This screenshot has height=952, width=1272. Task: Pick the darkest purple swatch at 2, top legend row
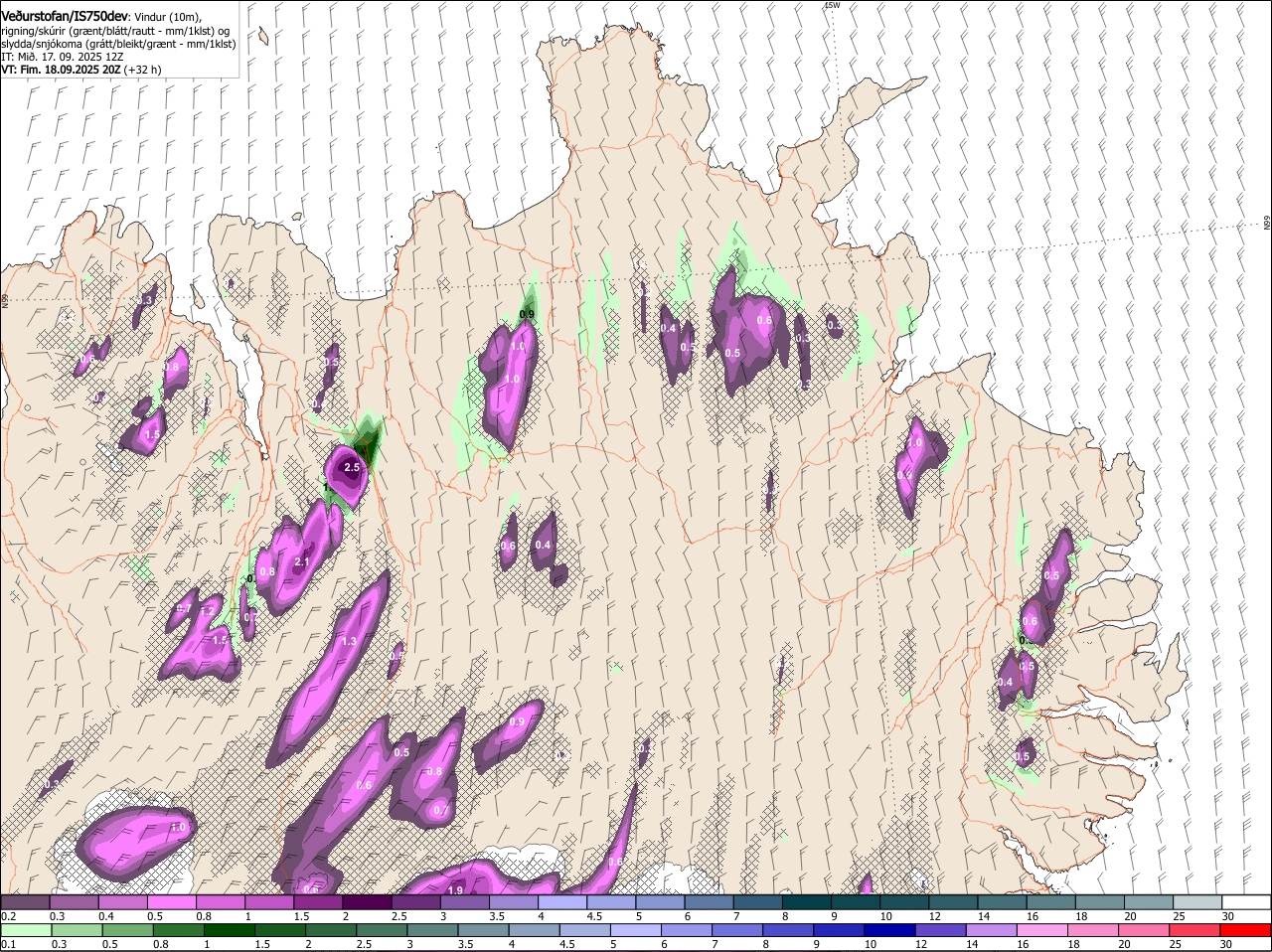tap(367, 902)
